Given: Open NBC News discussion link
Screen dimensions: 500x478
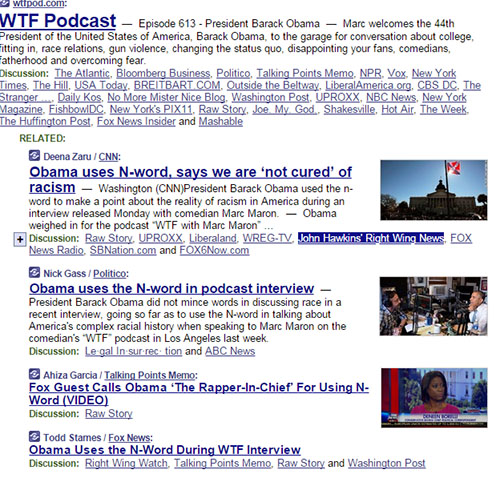Looking at the screenshot, I should tap(391, 97).
